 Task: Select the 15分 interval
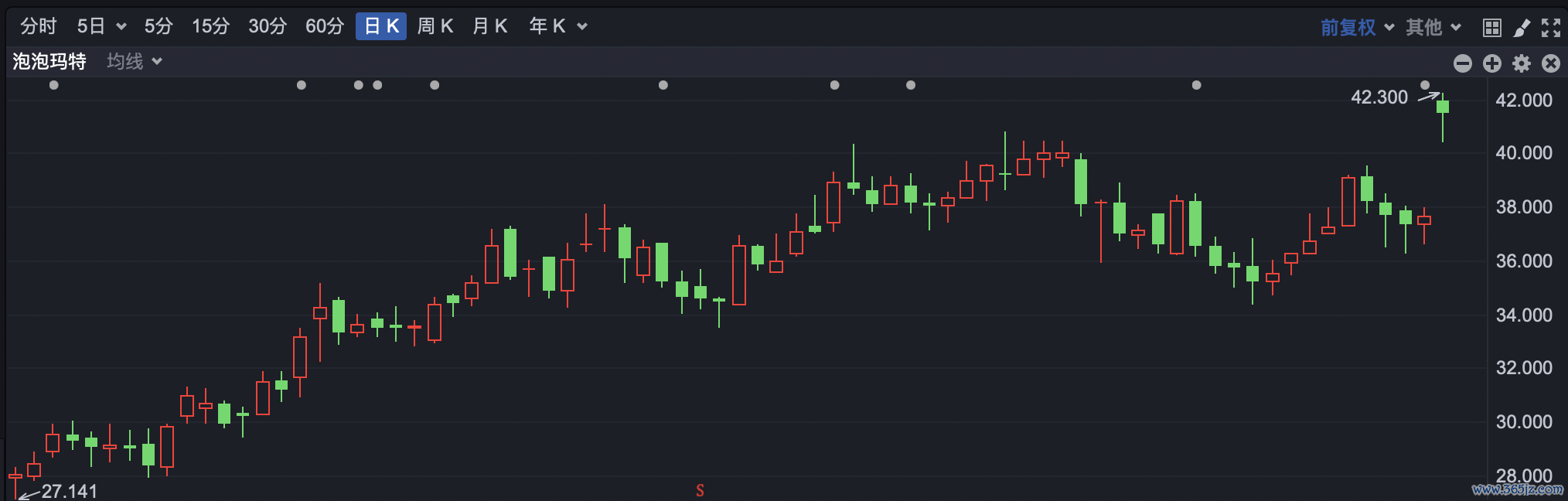pyautogui.click(x=211, y=26)
